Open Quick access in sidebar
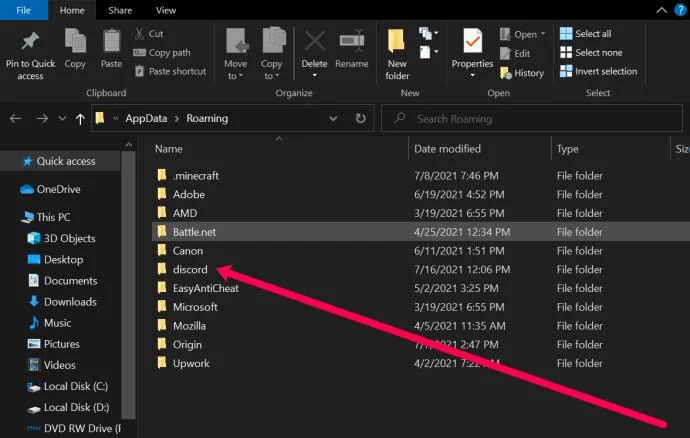 pyautogui.click(x=59, y=161)
